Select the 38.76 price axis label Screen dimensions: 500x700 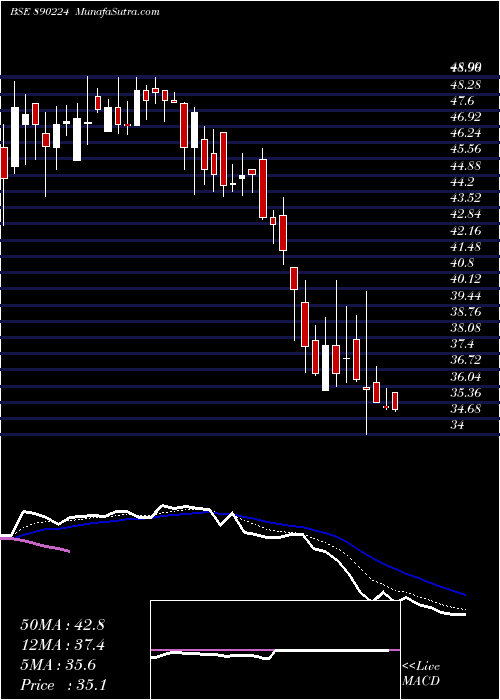(466, 312)
